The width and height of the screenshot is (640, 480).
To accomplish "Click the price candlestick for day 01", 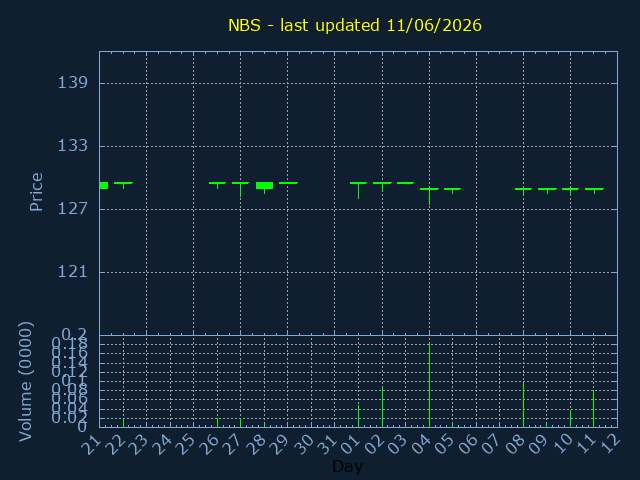I will pyautogui.click(x=358, y=190).
